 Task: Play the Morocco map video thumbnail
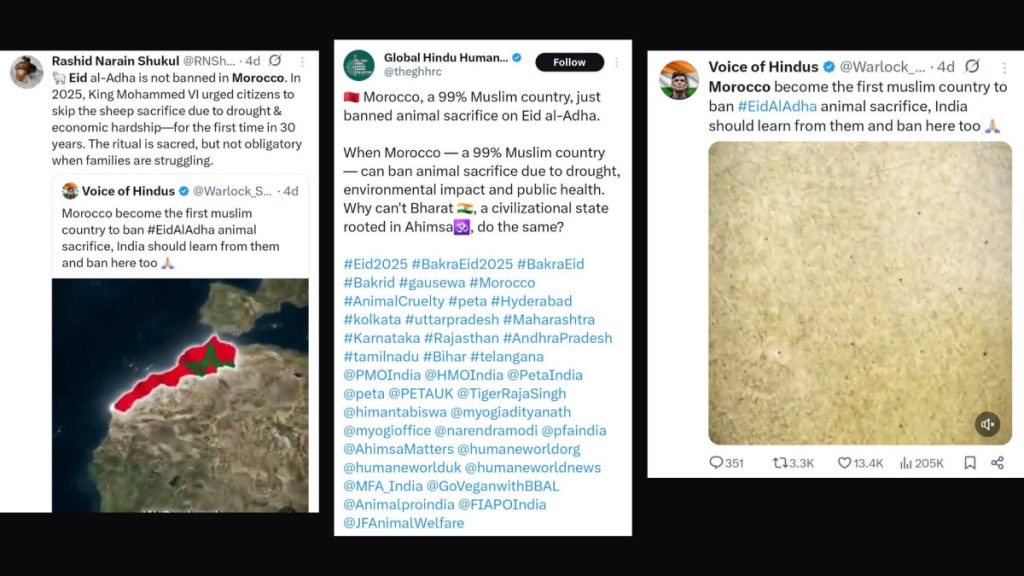pyautogui.click(x=180, y=395)
